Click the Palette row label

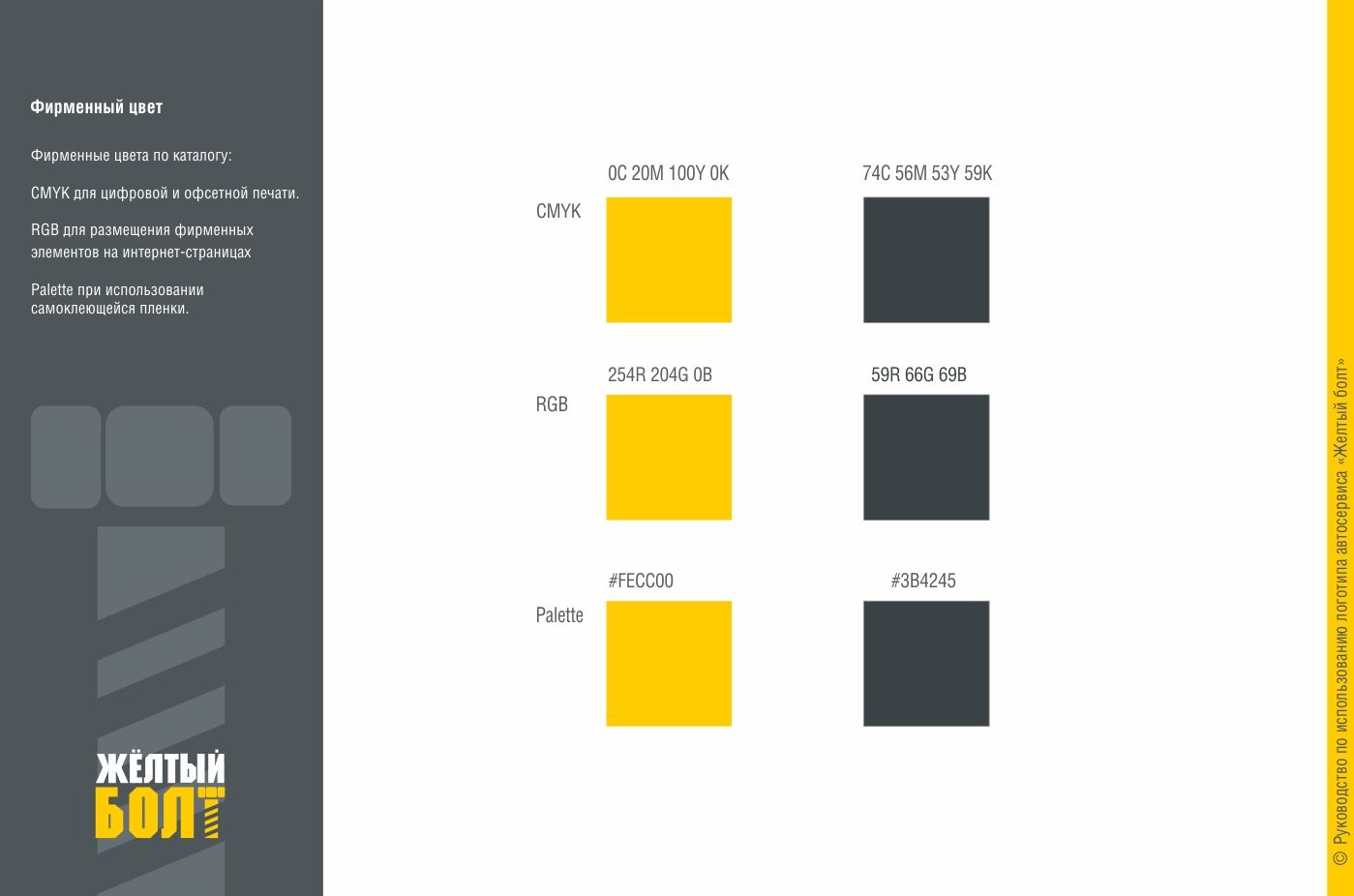[559, 615]
